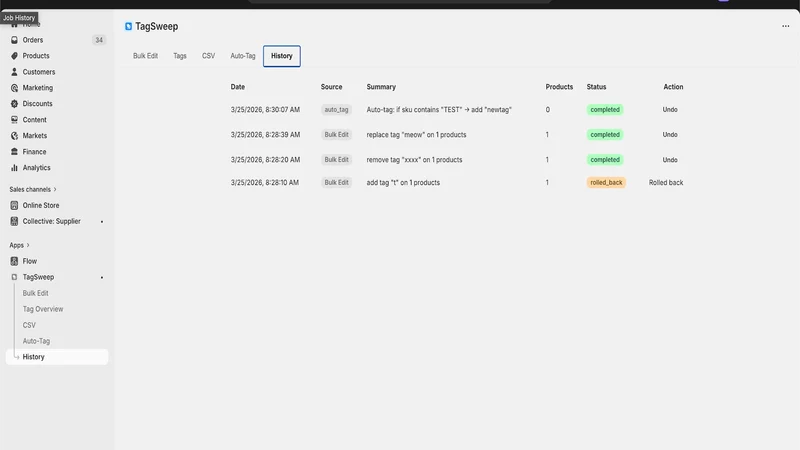
Task: Click the Markets globe icon
Action: pos(14,136)
